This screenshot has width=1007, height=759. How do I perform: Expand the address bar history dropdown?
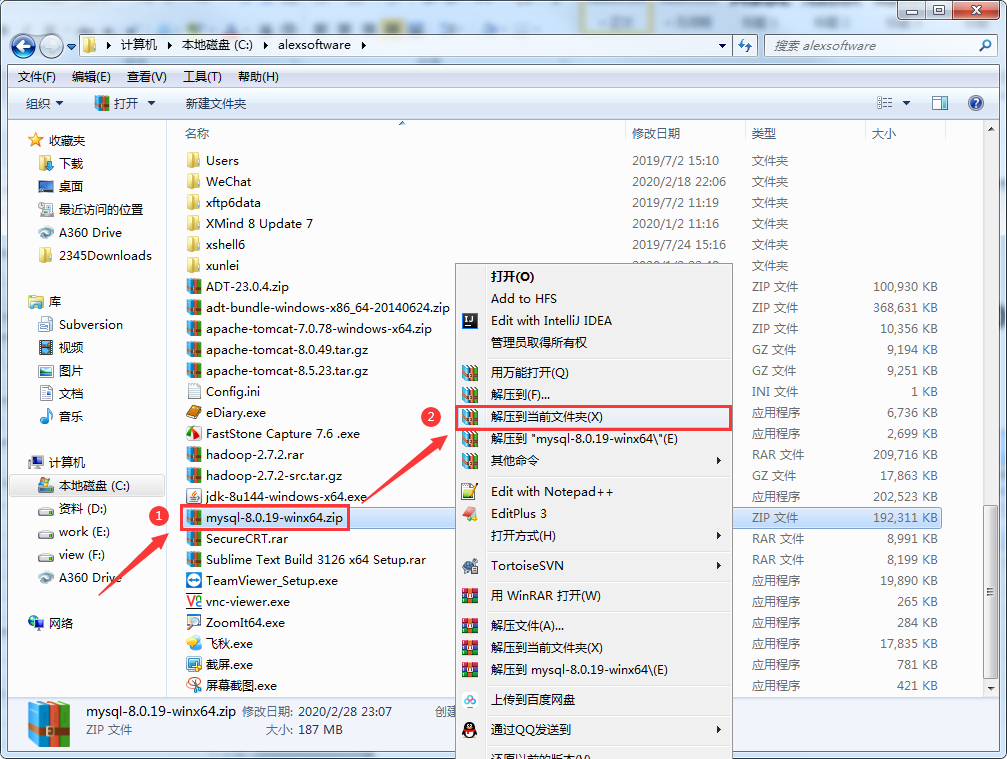722,46
